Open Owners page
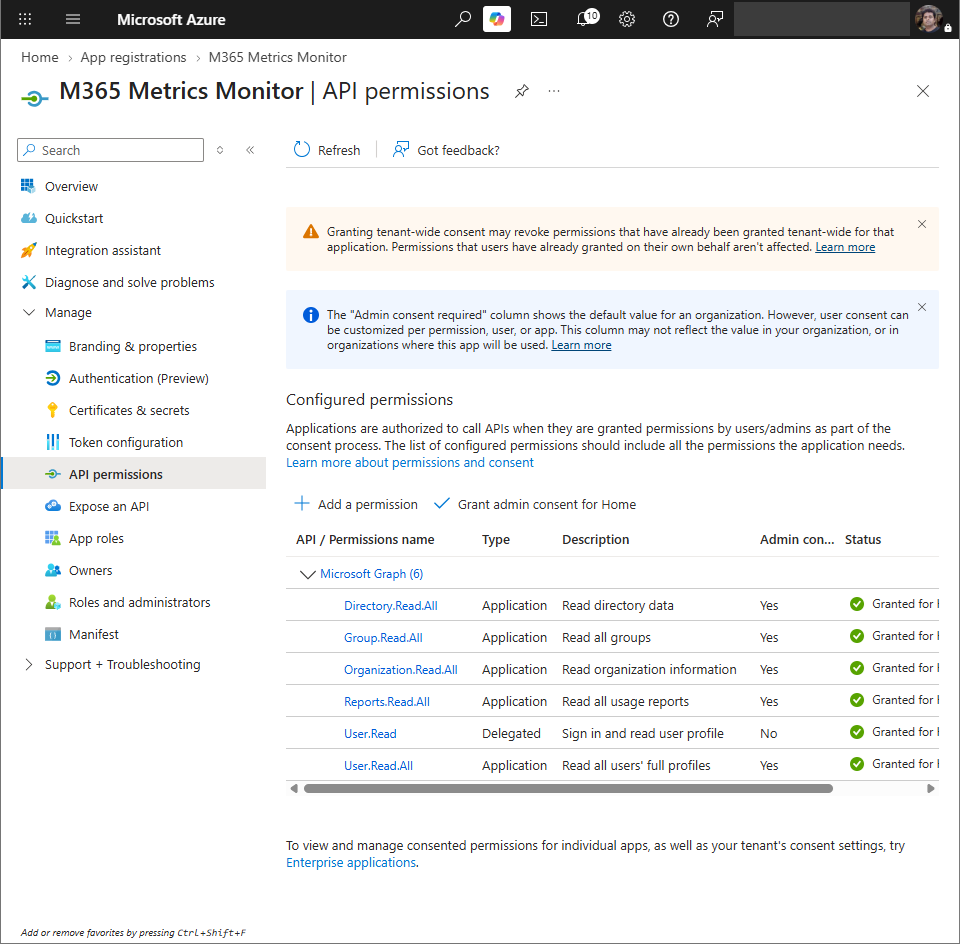Image resolution: width=960 pixels, height=944 pixels. point(90,570)
